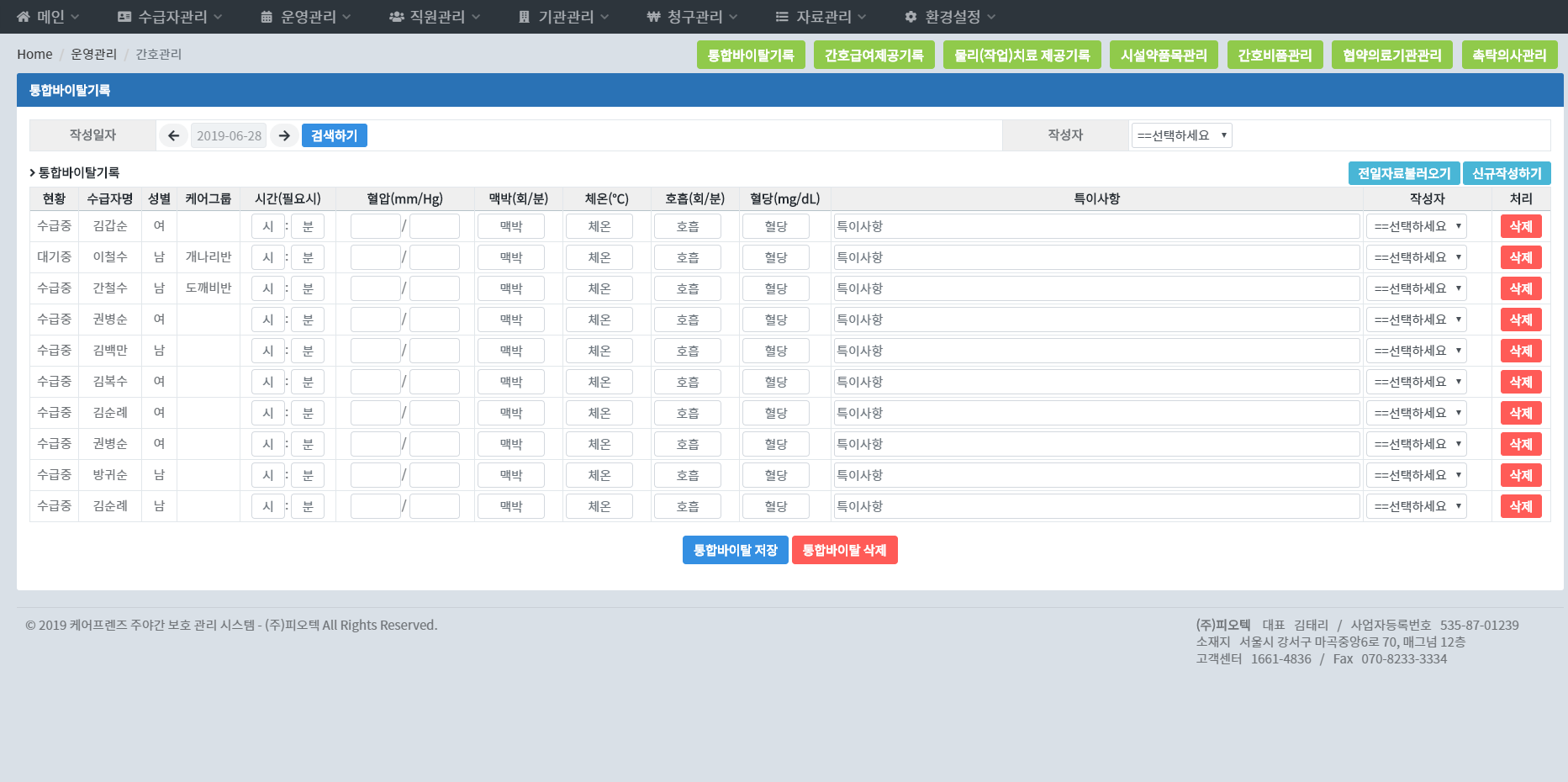Click the gear icon beside 환경설정

(911, 17)
